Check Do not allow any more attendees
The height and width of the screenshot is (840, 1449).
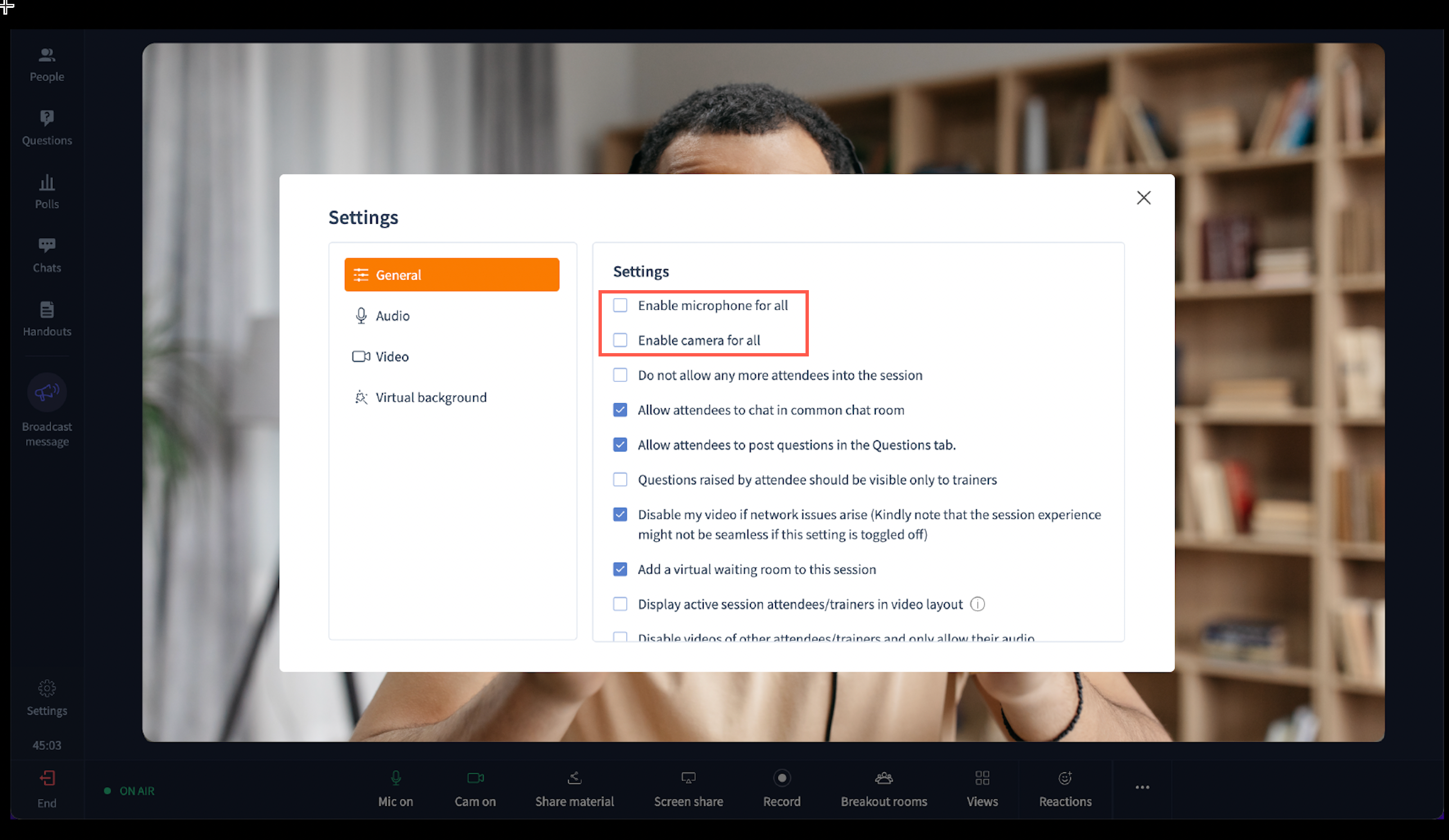(620, 375)
